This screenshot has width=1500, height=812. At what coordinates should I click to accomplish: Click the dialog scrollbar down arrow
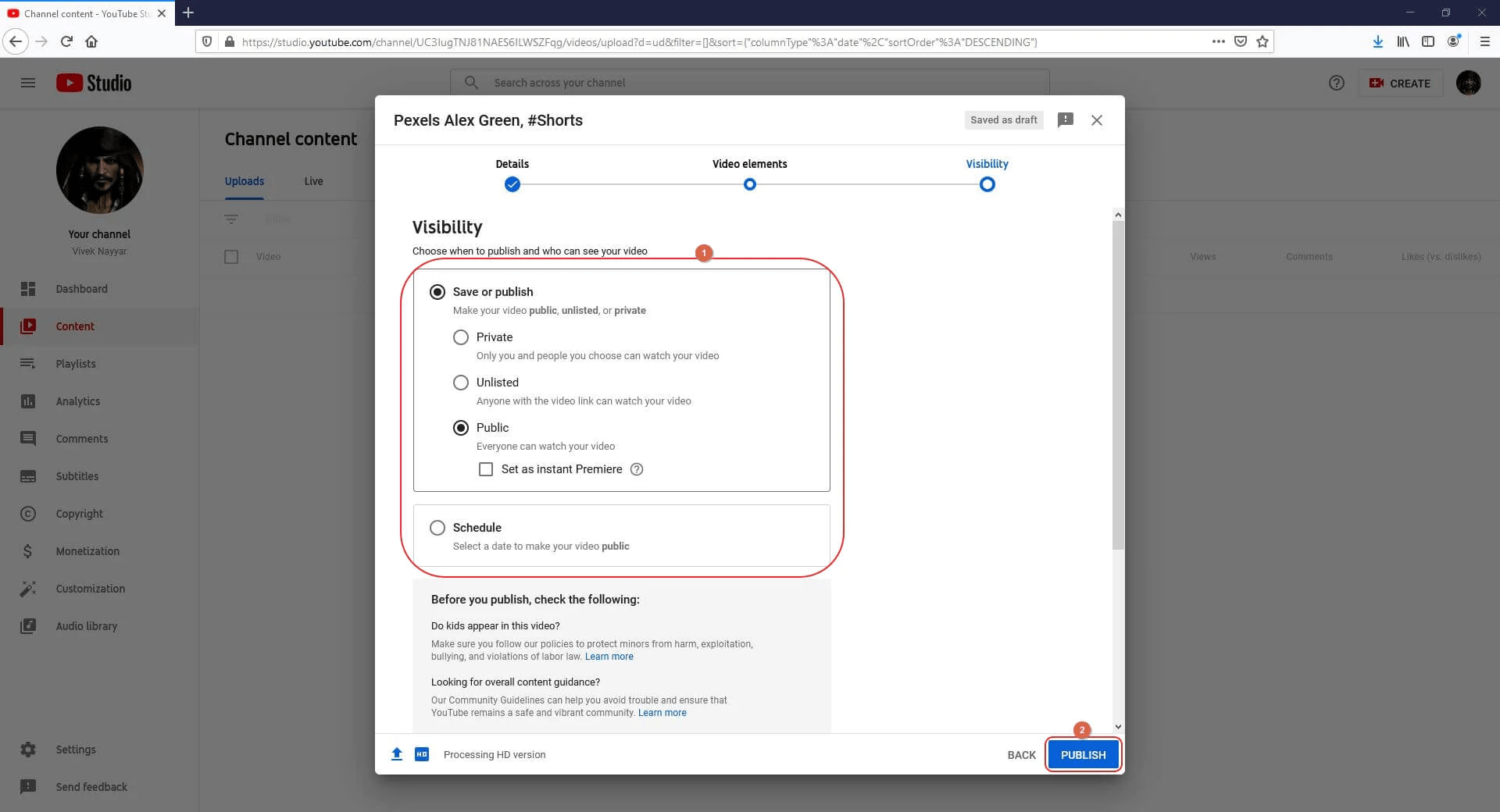pyautogui.click(x=1118, y=726)
